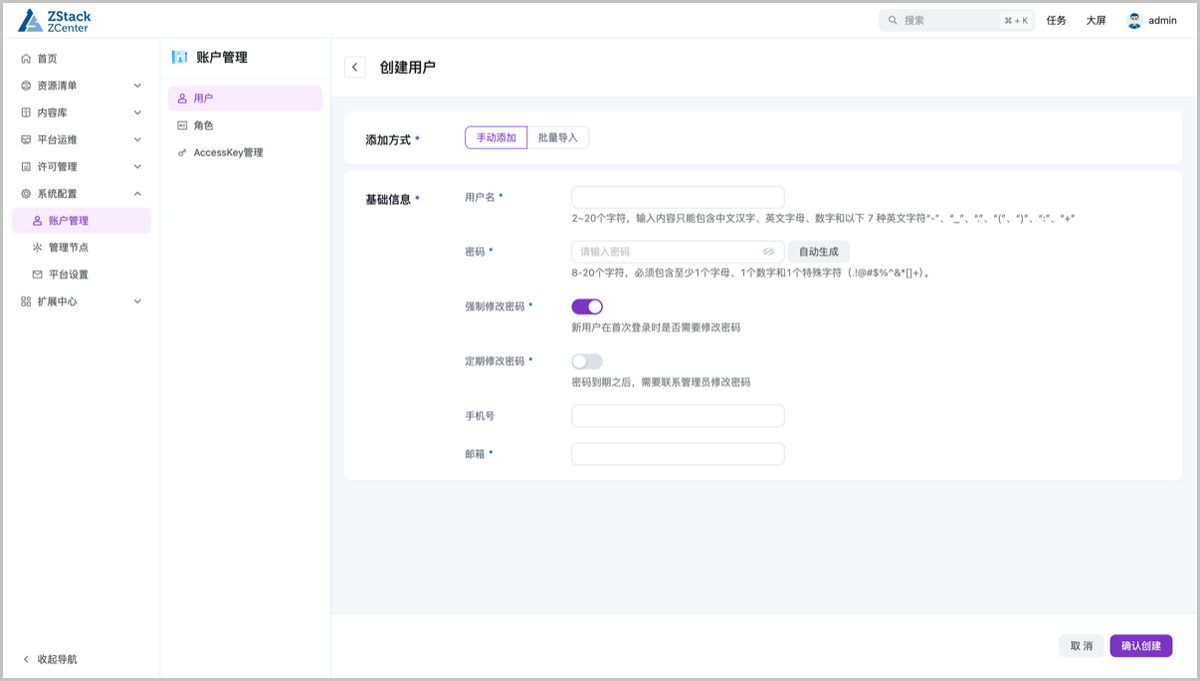1200x681 pixels.
Task: Click the envelope icon beside 平台设置
Action: click(38, 275)
